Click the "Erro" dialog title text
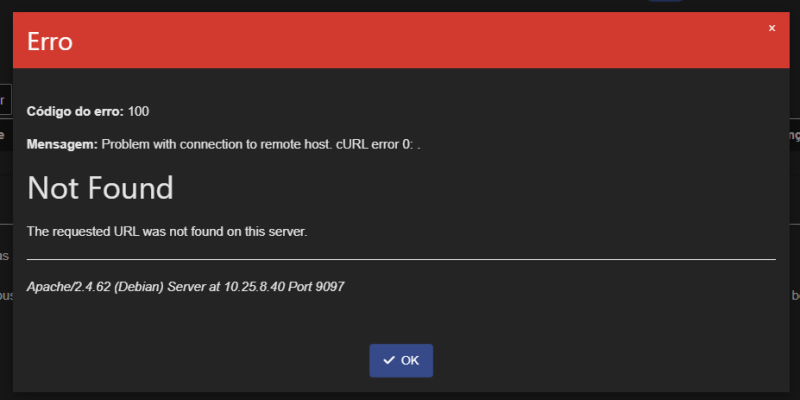This screenshot has width=800, height=400. pyautogui.click(x=49, y=41)
